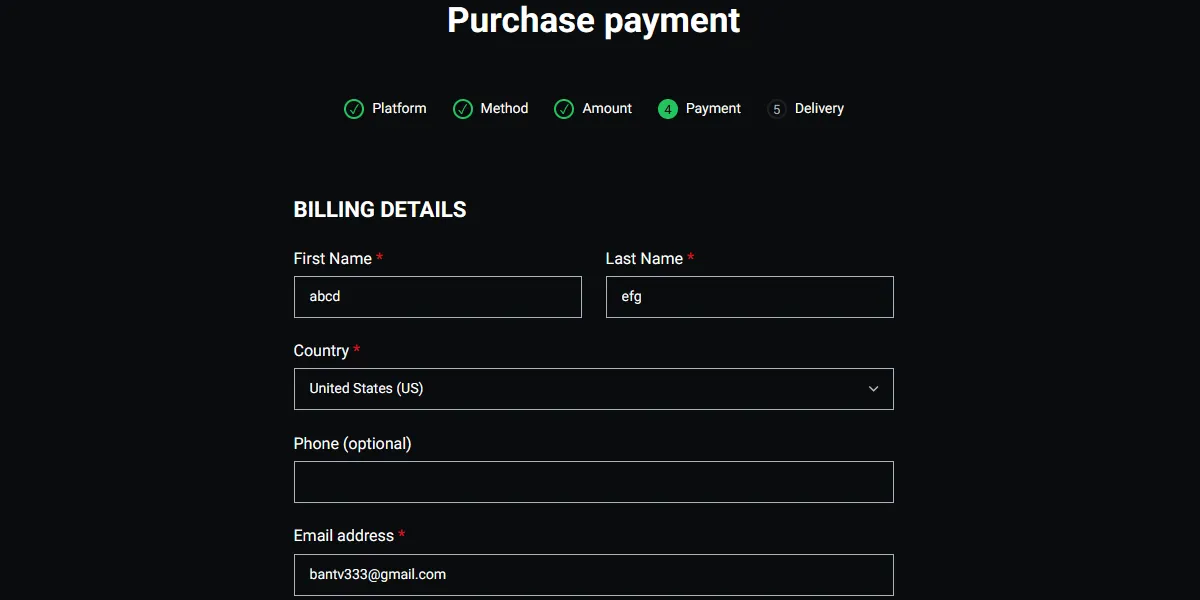Focus the Email address field

(x=594, y=575)
